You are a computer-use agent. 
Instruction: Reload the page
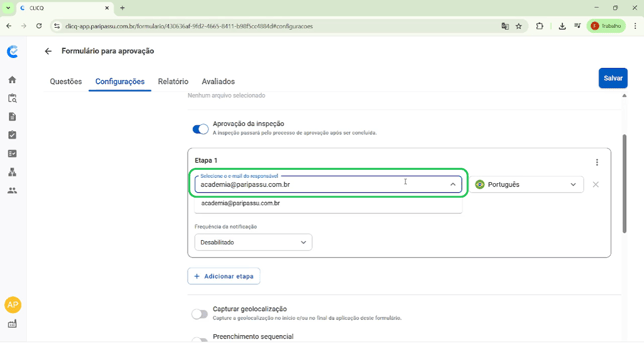pos(39,26)
